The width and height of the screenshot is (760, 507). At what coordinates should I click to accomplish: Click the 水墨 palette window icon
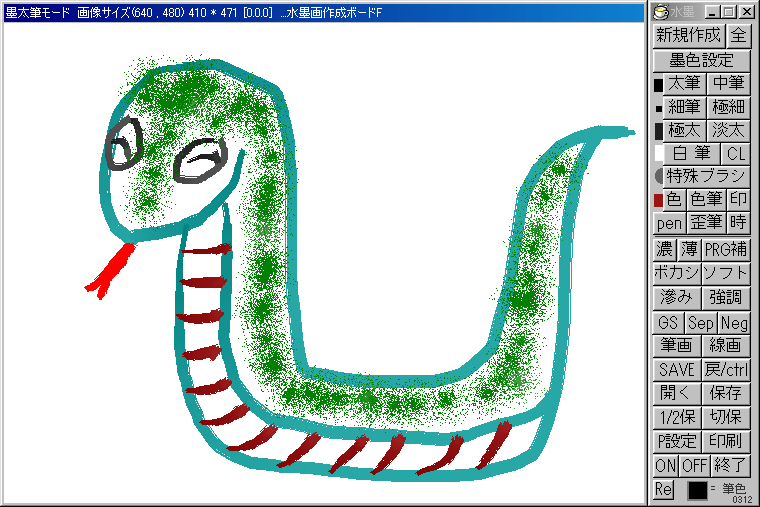click(660, 12)
